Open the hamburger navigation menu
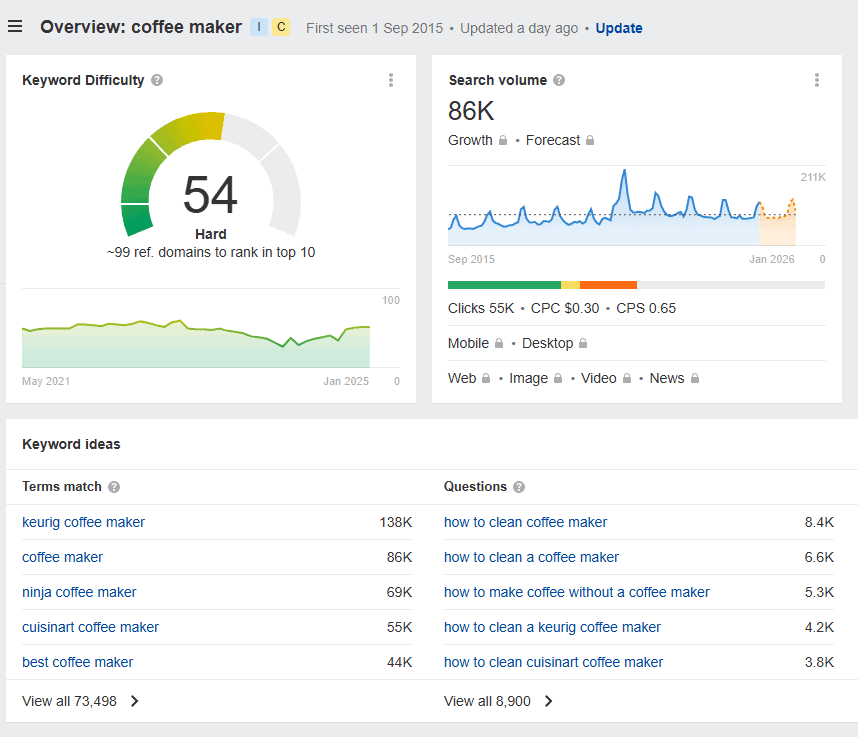 tap(15, 26)
